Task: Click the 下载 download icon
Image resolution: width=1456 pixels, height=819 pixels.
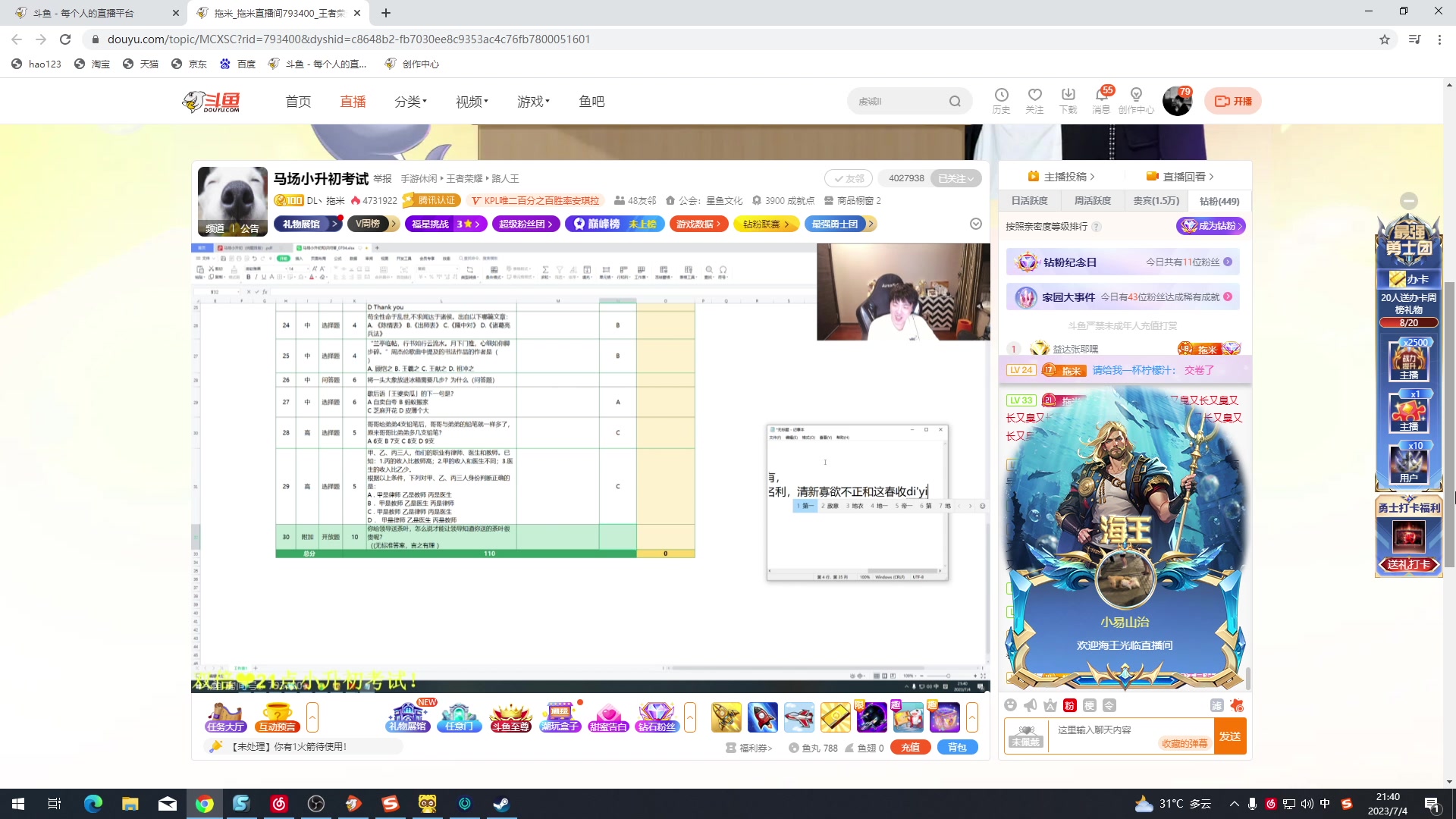Action: 1068,100
